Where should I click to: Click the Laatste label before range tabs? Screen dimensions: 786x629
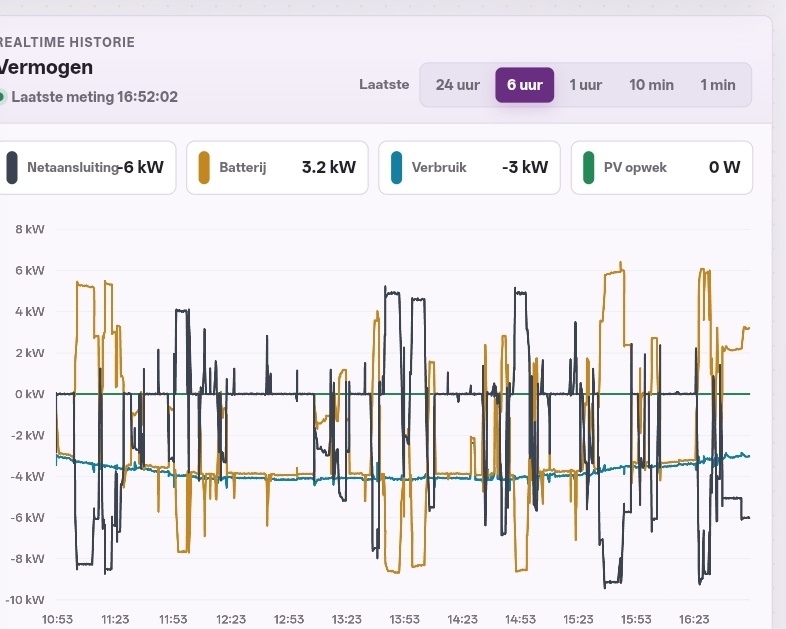(x=384, y=84)
